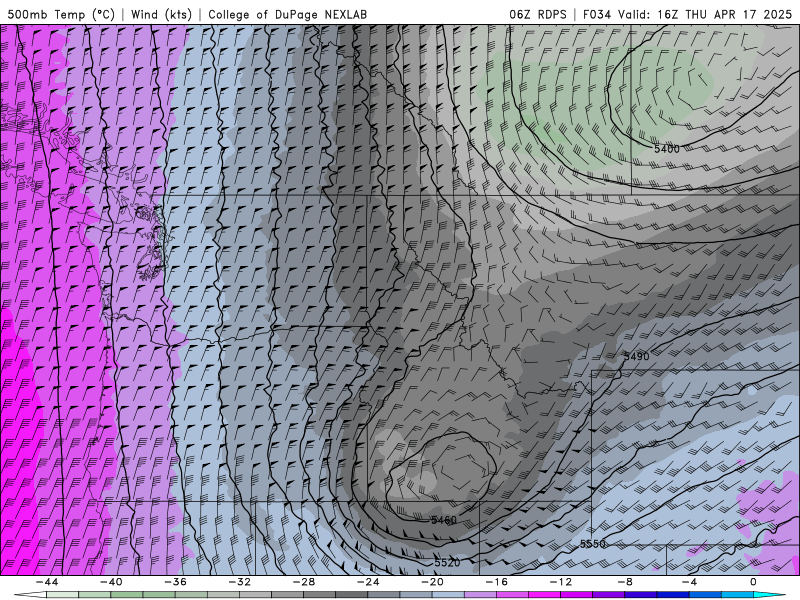Click the "06Z RDPS" model run label
The height and width of the screenshot is (600, 800).
[538, 15]
